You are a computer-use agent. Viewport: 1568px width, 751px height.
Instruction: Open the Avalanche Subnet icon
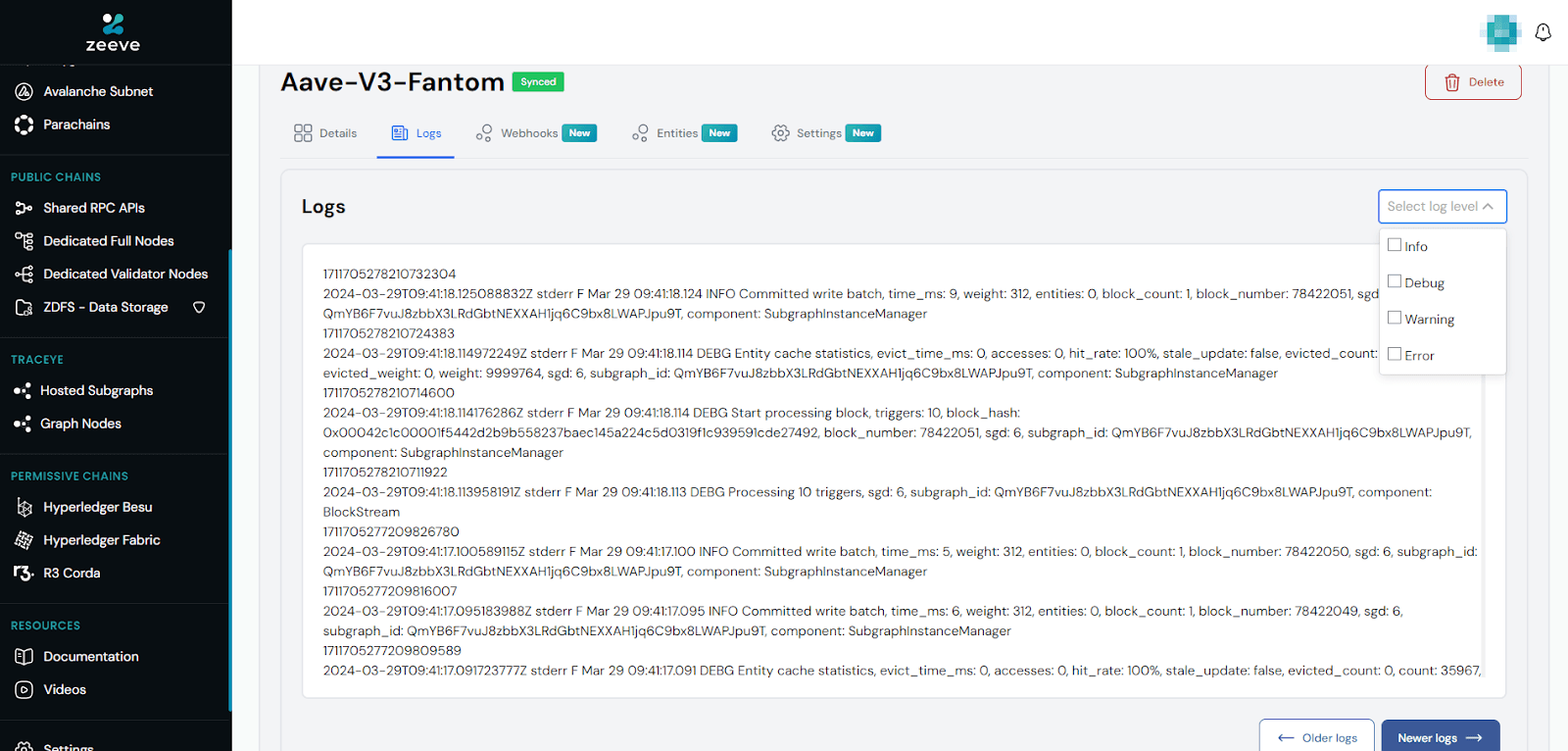[x=24, y=91]
